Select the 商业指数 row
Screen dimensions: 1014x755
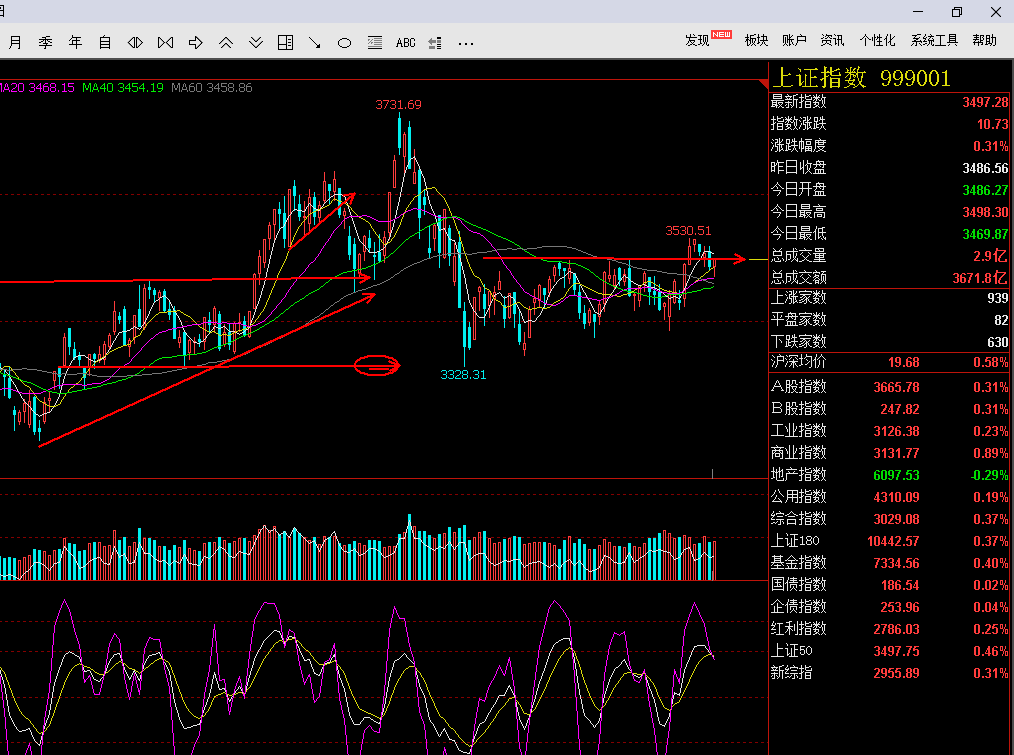coord(889,453)
